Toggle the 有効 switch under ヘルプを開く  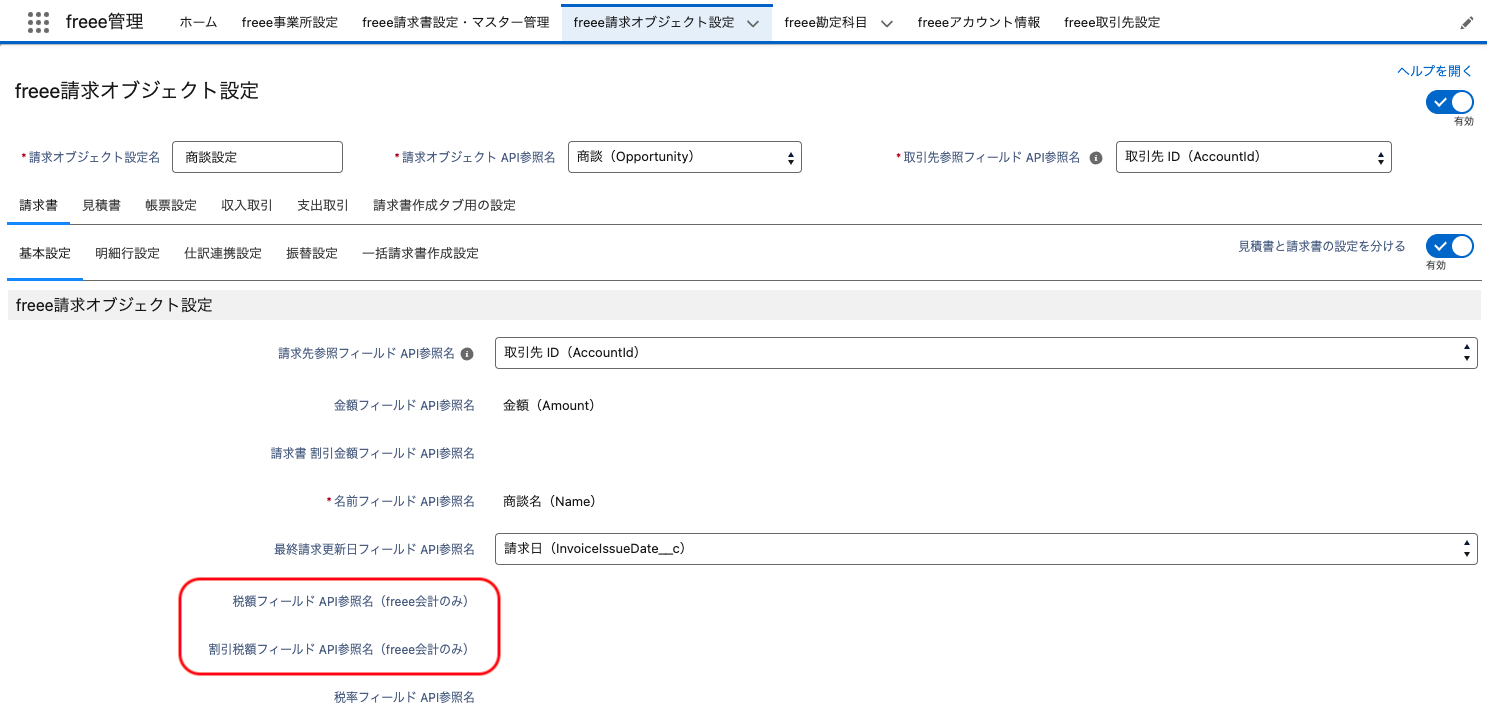(x=1450, y=102)
